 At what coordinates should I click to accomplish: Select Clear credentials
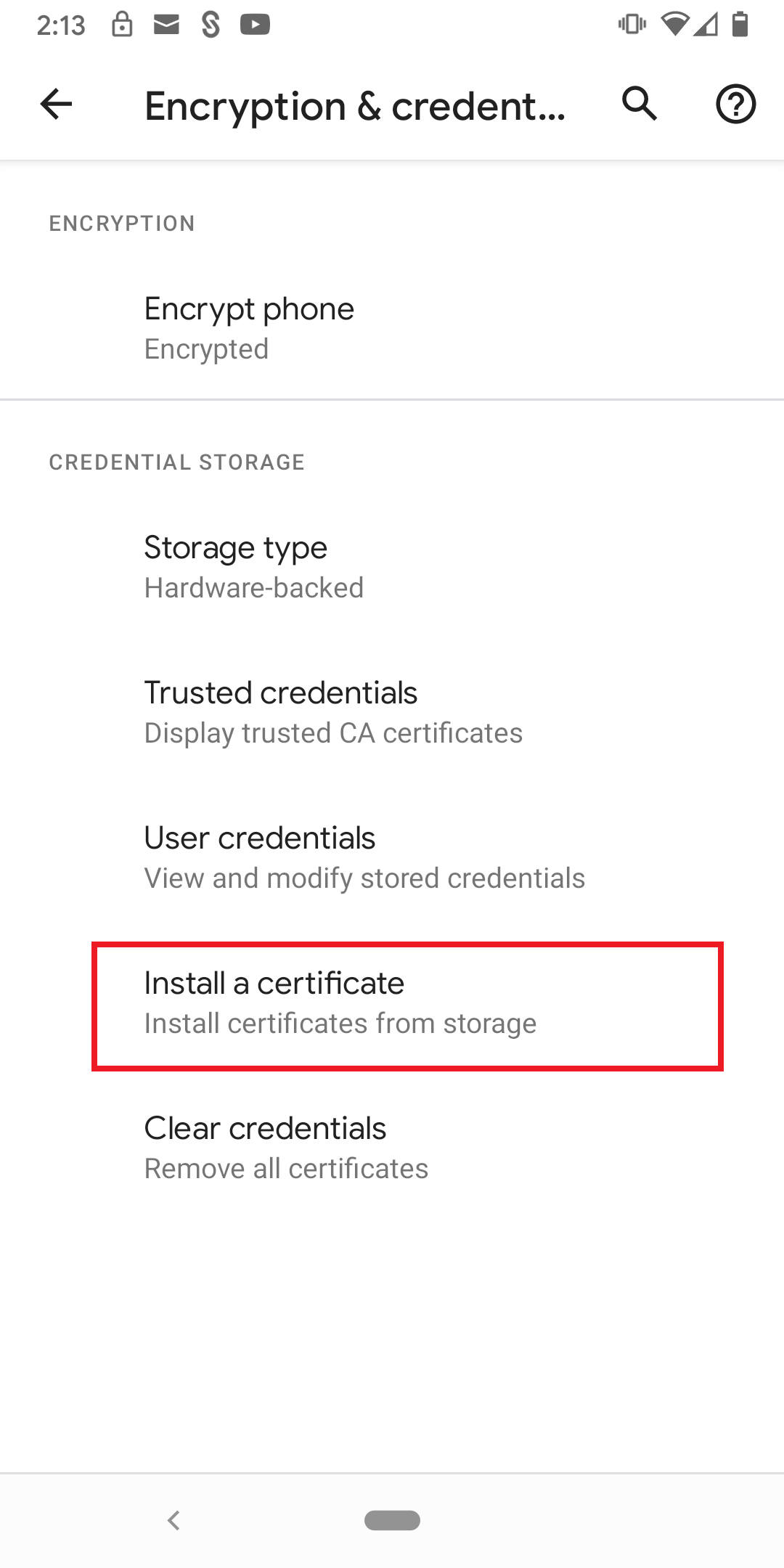(392, 1148)
